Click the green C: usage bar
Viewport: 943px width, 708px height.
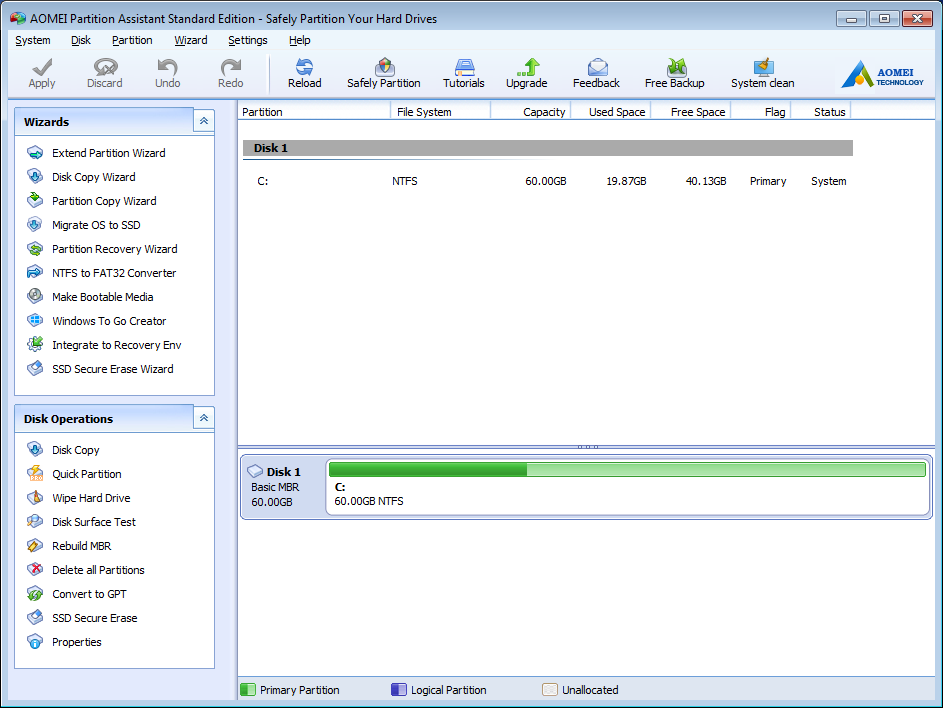(627, 469)
